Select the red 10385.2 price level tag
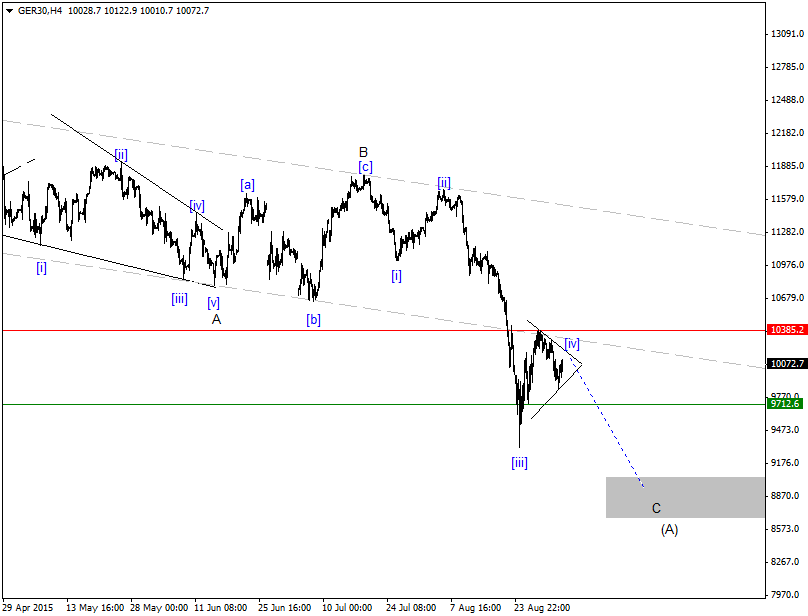This screenshot has width=808, height=616. 786,329
